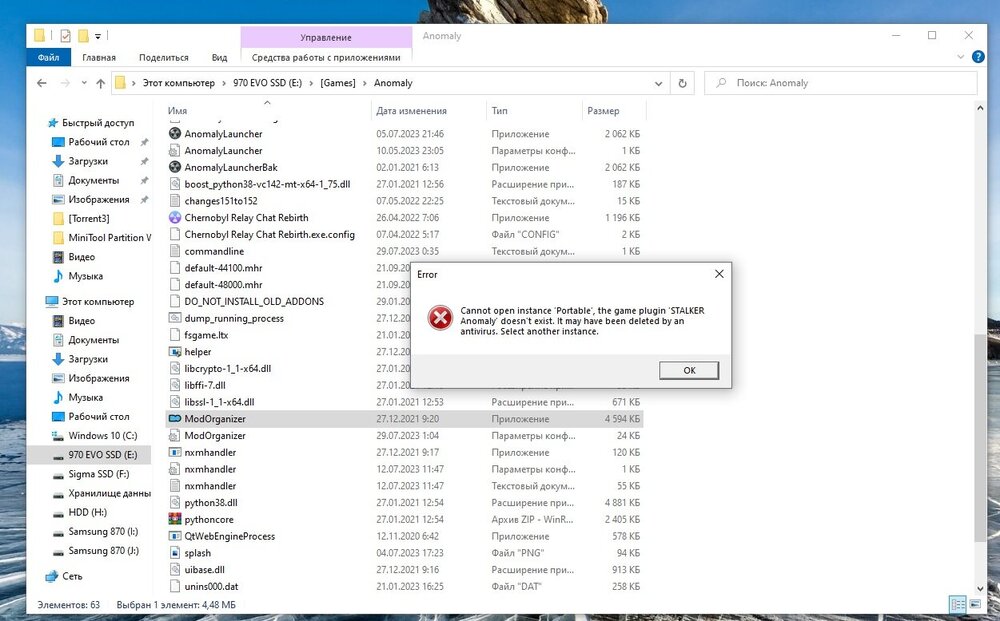Image resolution: width=1000 pixels, height=621 pixels.
Task: Open the Поделиться ribbon tab
Action: pyautogui.click(x=164, y=57)
